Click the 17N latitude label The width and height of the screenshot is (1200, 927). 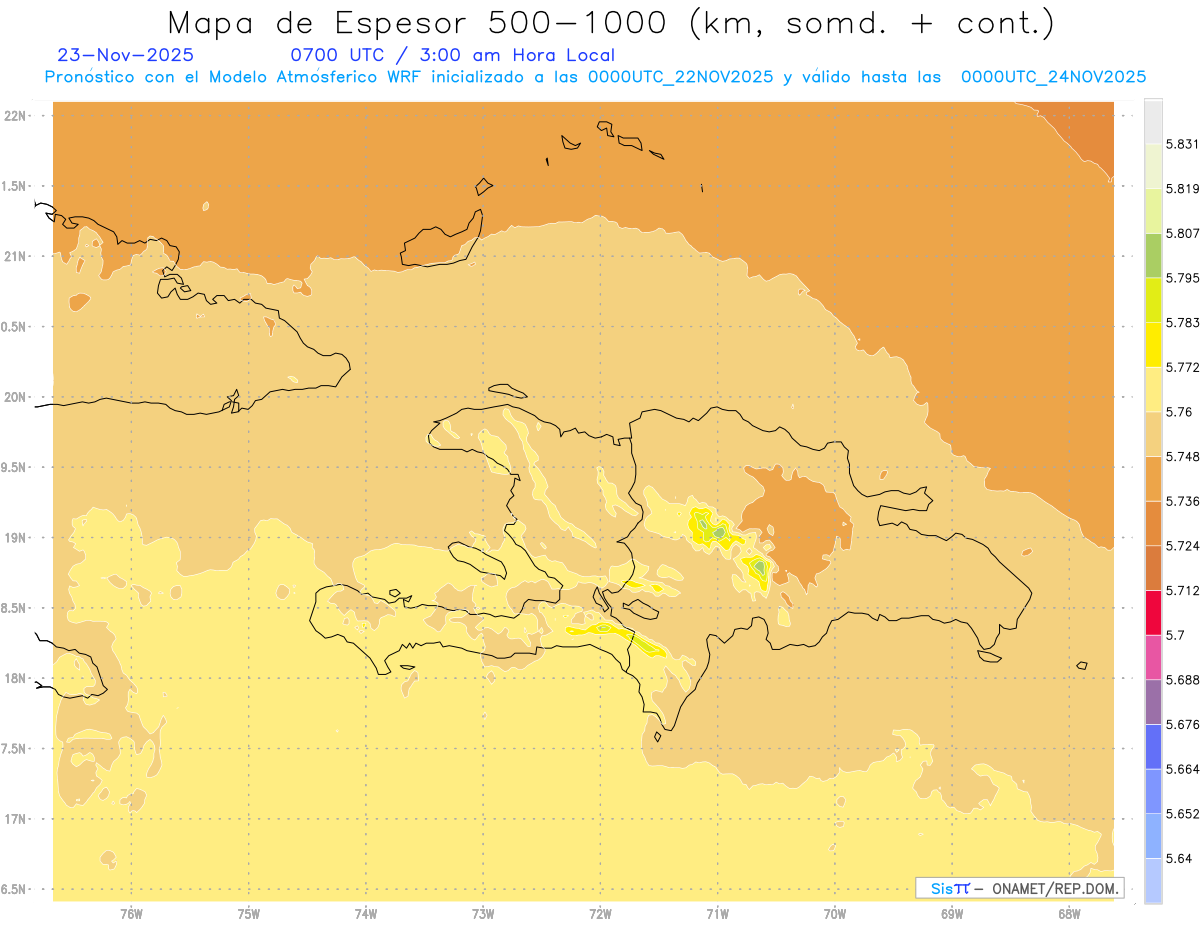16,819
